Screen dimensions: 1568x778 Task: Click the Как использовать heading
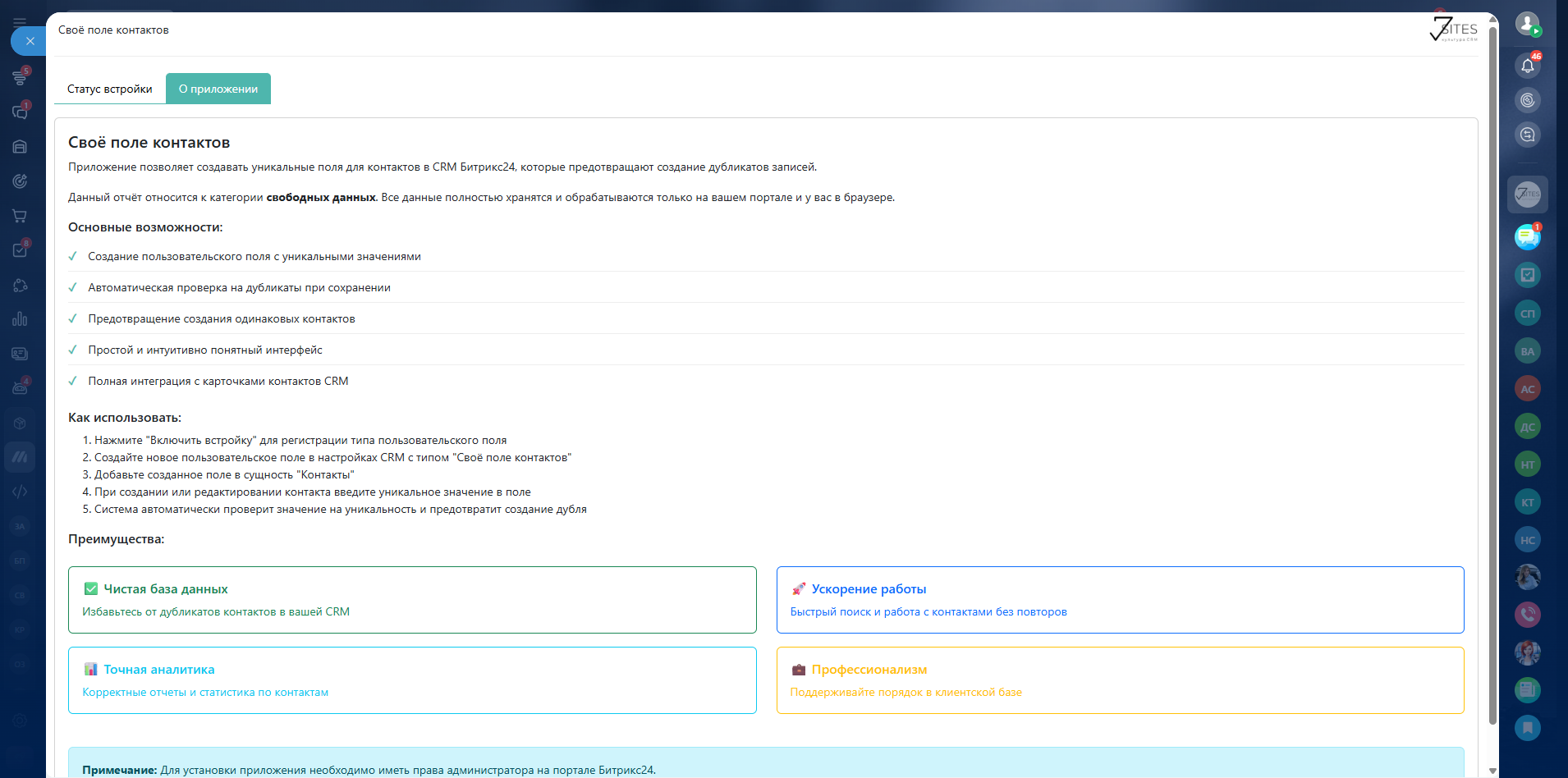click(125, 417)
